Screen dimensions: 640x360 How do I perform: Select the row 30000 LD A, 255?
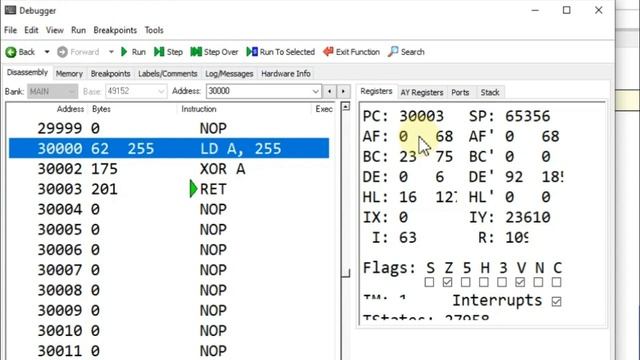[x=169, y=149]
